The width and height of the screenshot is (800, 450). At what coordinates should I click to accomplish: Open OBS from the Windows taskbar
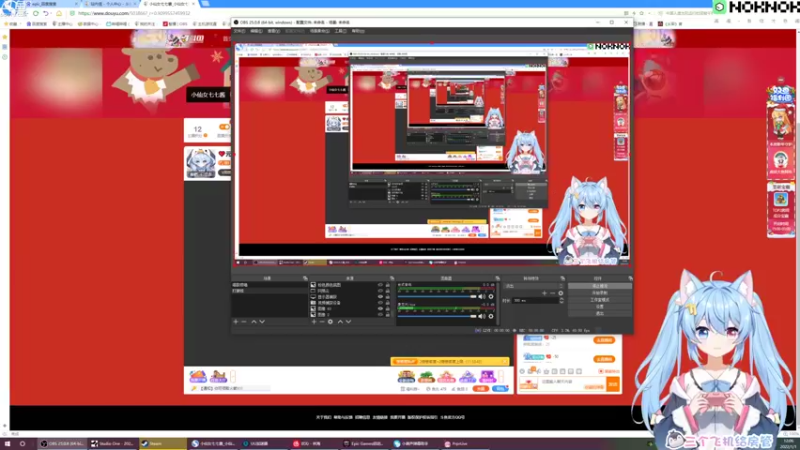62,443
